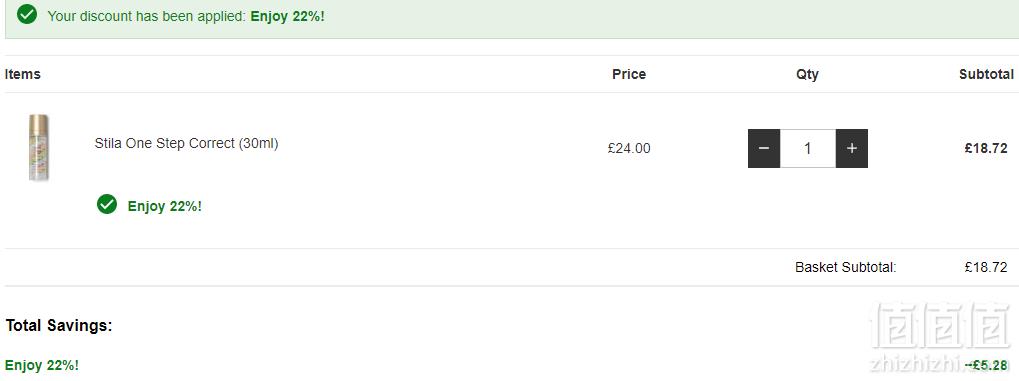The image size is (1019, 381).
Task: Click the bold 'Enjoy 22%!' banner text
Action: (x=287, y=16)
